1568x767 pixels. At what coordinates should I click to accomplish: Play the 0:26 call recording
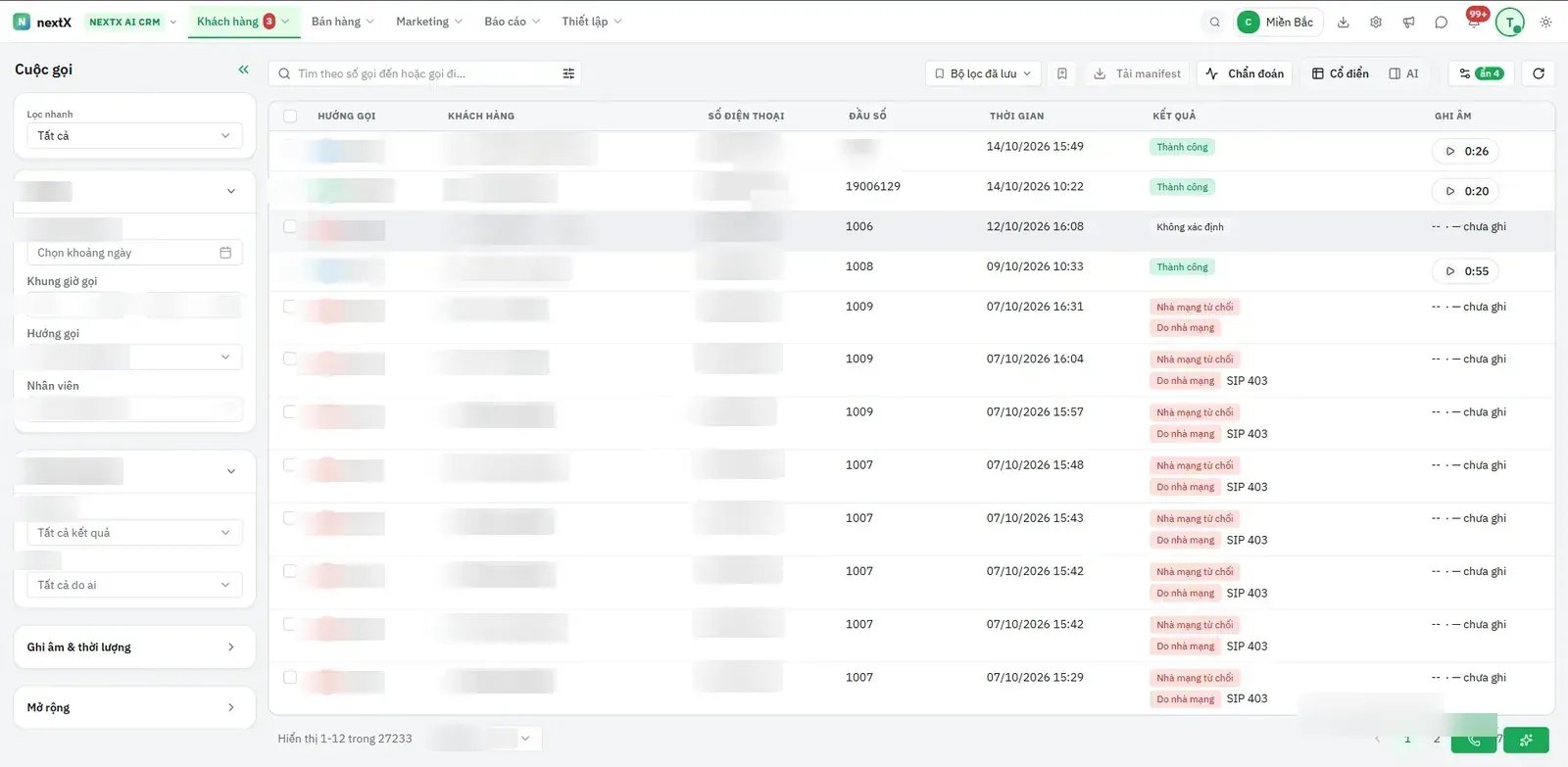[1466, 151]
